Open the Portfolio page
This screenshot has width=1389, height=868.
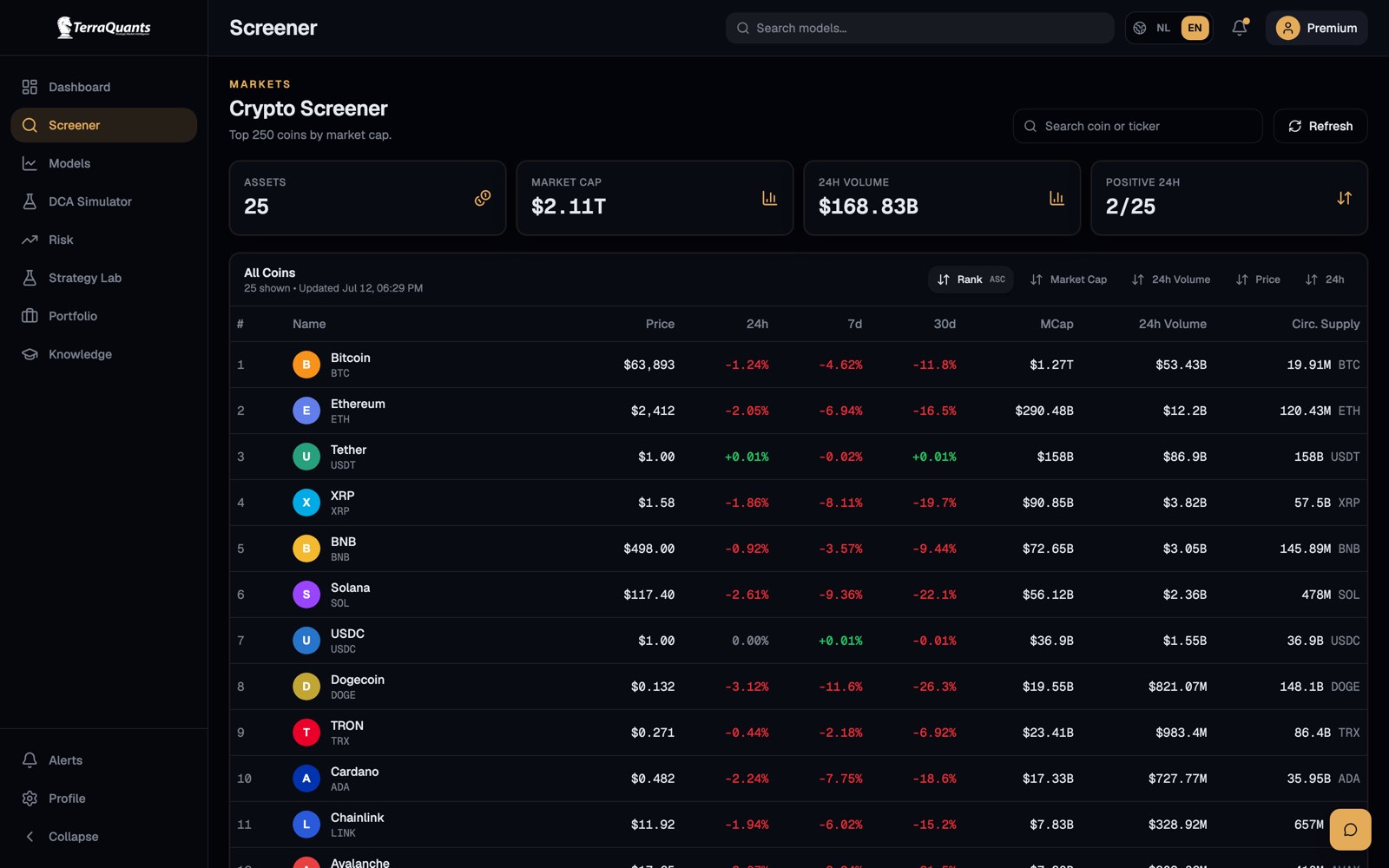click(104, 316)
